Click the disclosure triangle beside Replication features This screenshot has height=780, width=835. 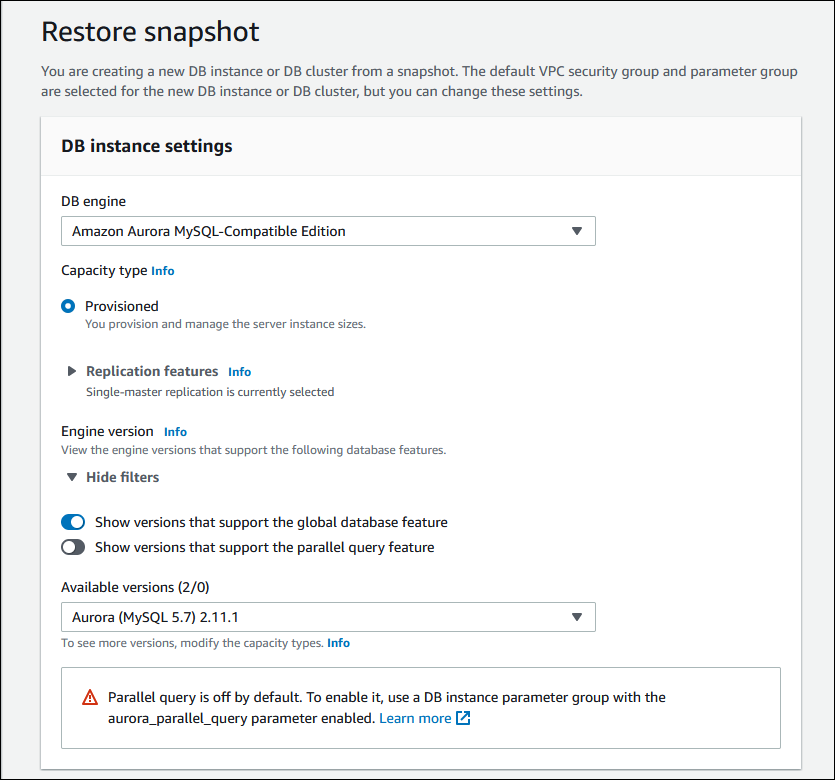click(71, 370)
